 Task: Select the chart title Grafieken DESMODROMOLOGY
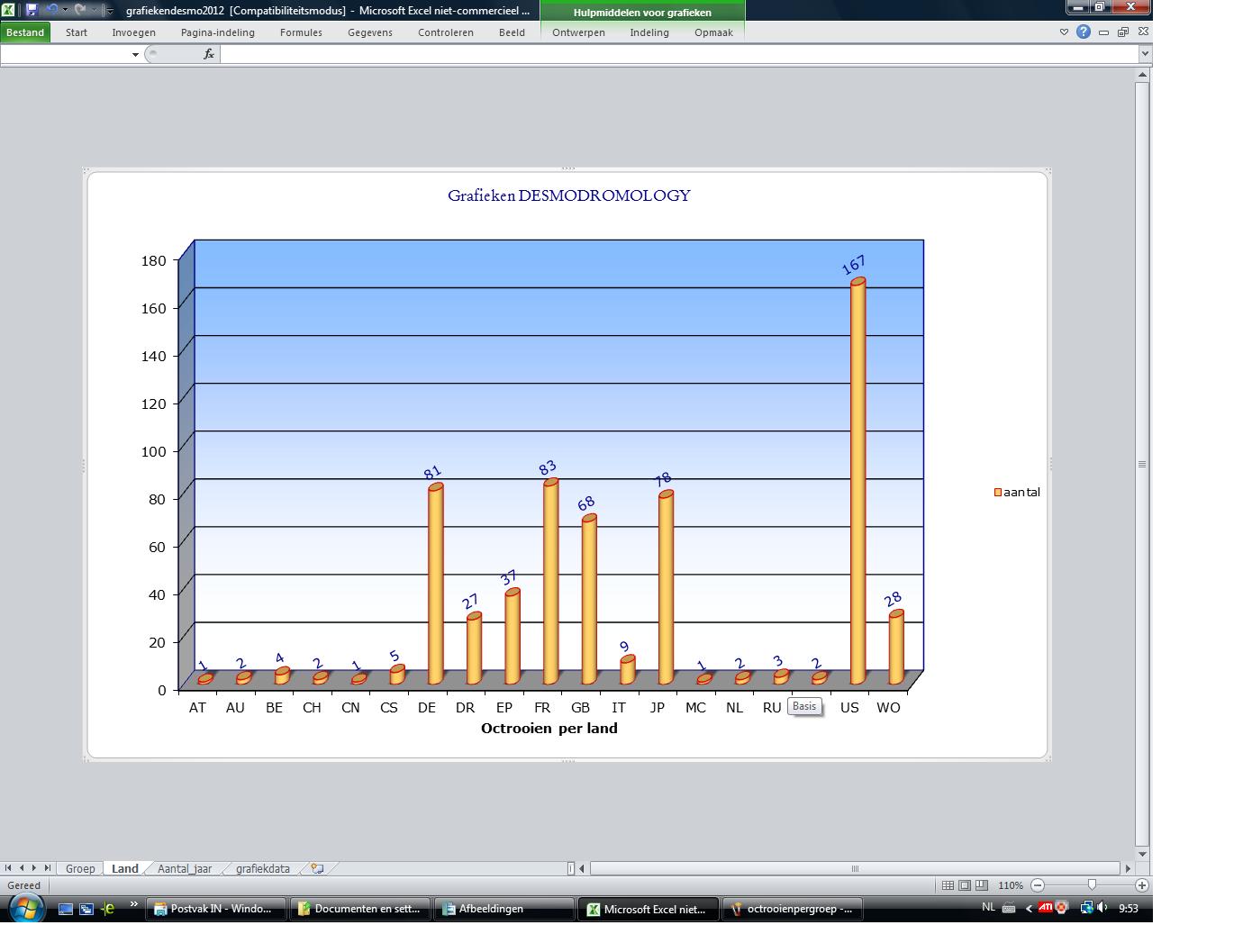coord(569,195)
